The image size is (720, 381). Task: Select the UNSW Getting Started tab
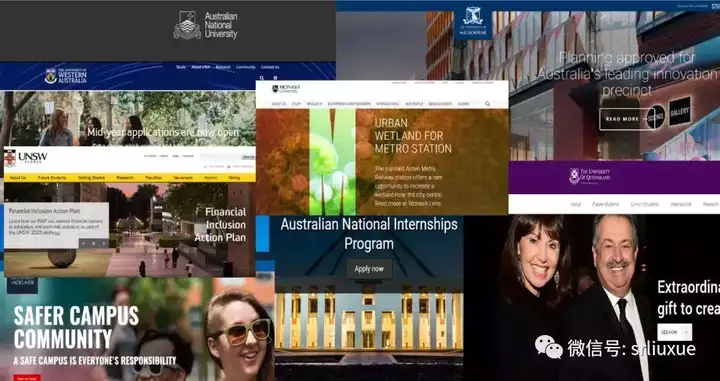click(91, 178)
